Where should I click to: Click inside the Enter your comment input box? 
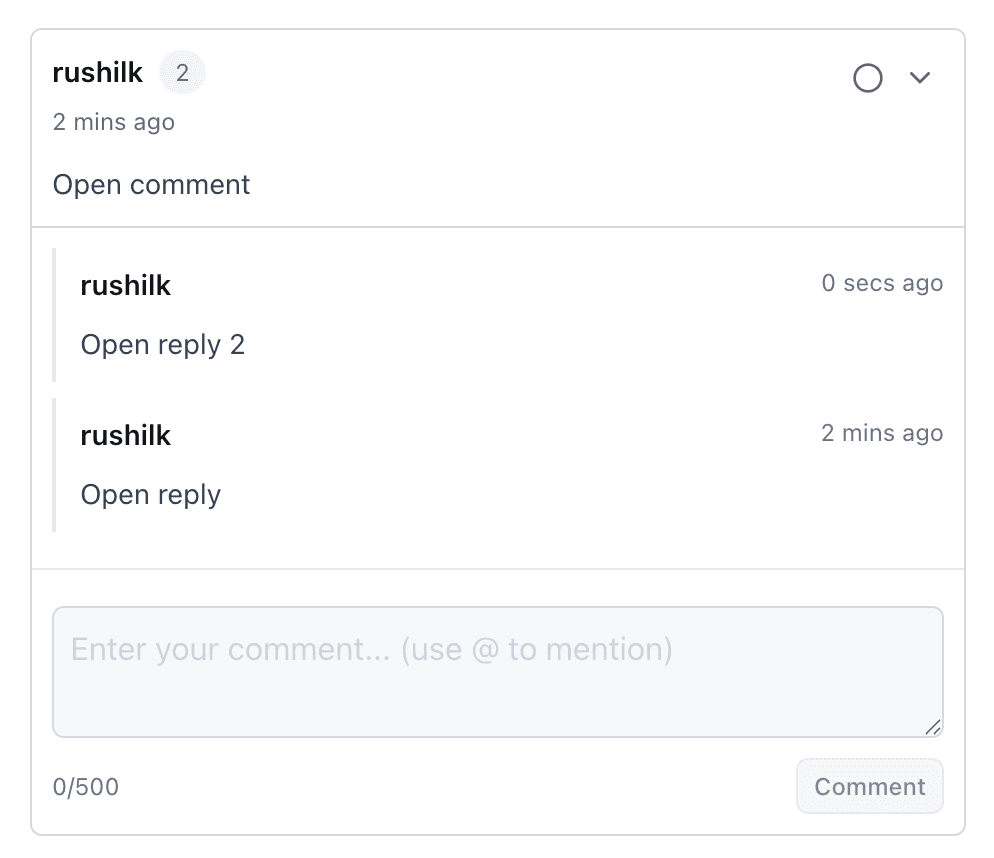(497, 670)
